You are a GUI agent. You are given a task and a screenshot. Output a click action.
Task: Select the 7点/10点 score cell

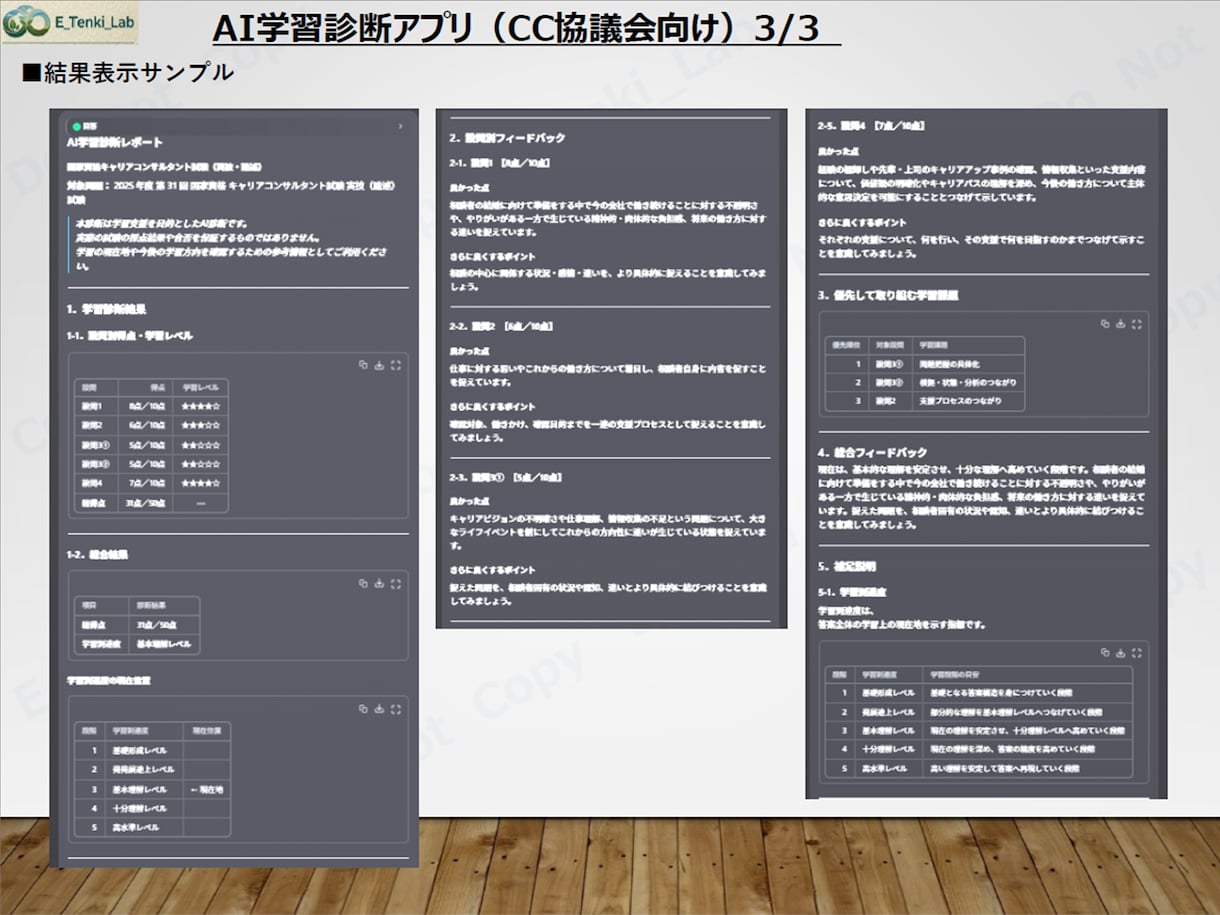[x=143, y=484]
